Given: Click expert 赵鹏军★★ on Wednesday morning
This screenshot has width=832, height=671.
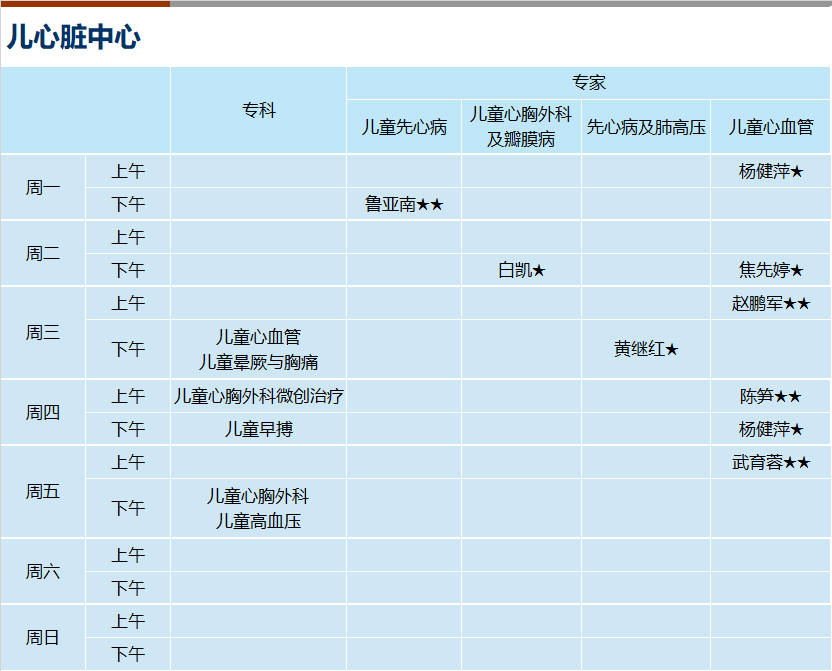Looking at the screenshot, I should pyautogui.click(x=770, y=303).
